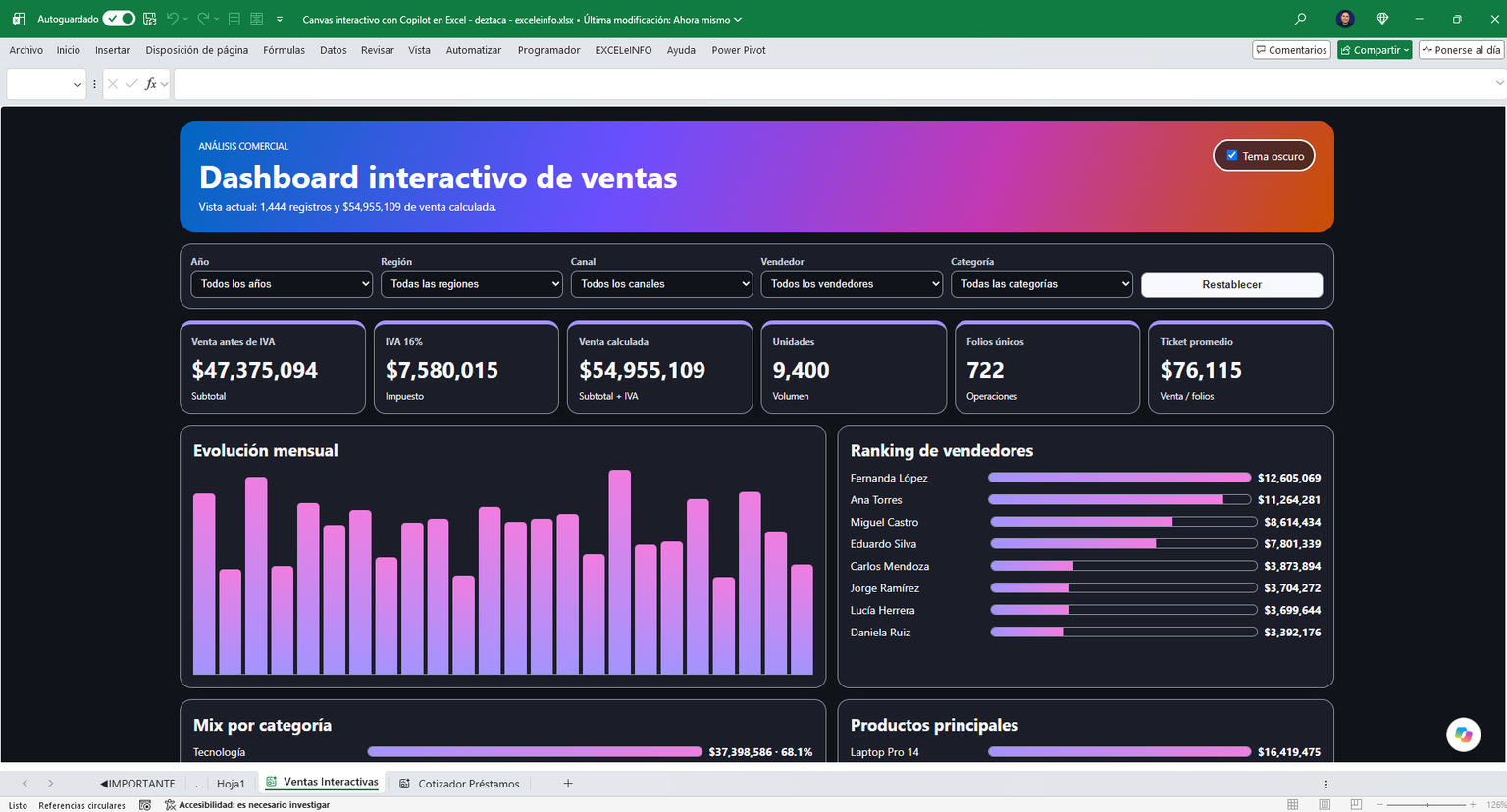Add a new sheet with the plus icon
Screen dimensions: 1507x812
(568, 783)
